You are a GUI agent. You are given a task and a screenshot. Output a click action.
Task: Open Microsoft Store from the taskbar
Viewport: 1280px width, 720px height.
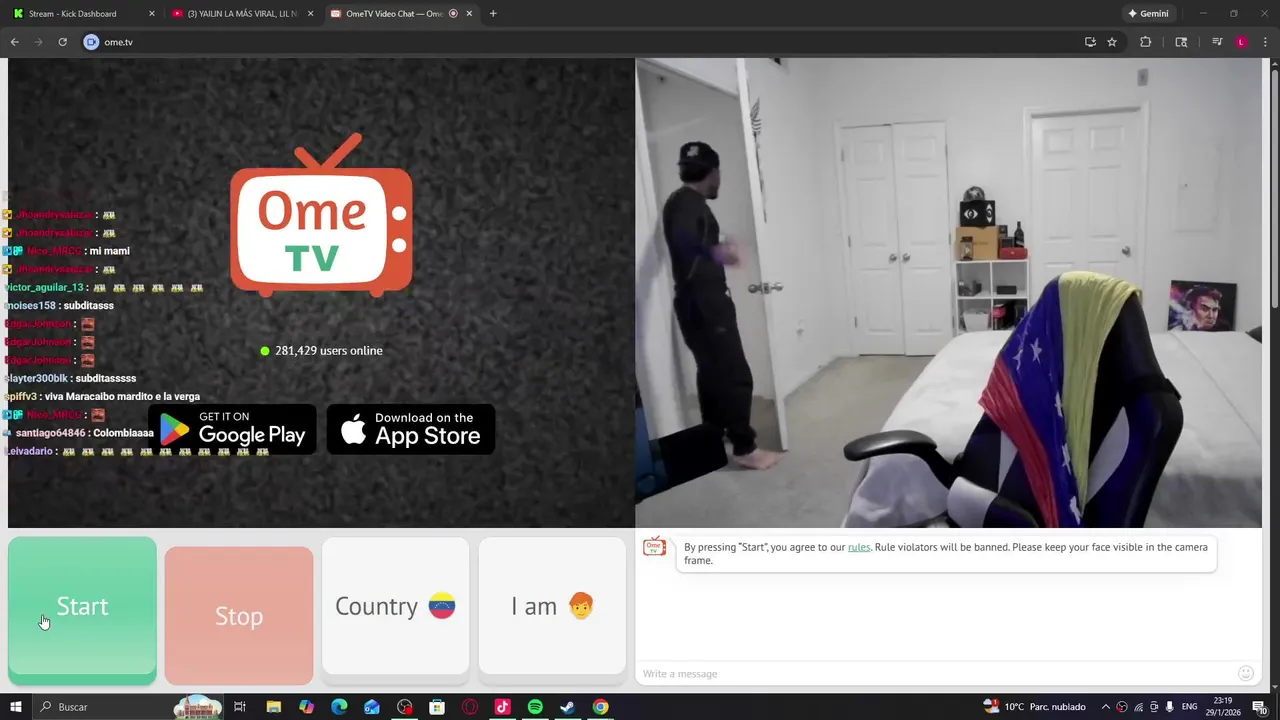437,707
